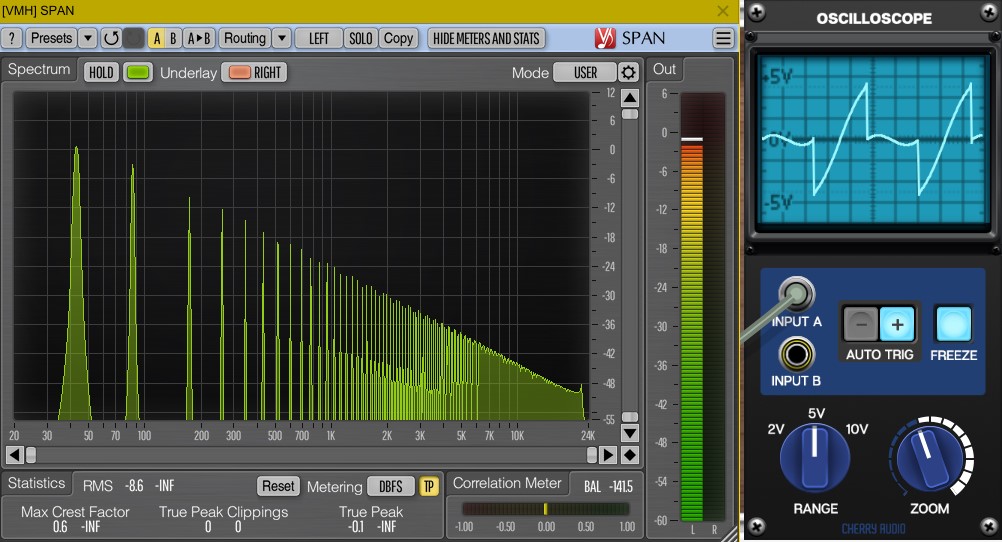
Task: Open the Presets menu
Action: pos(52,38)
